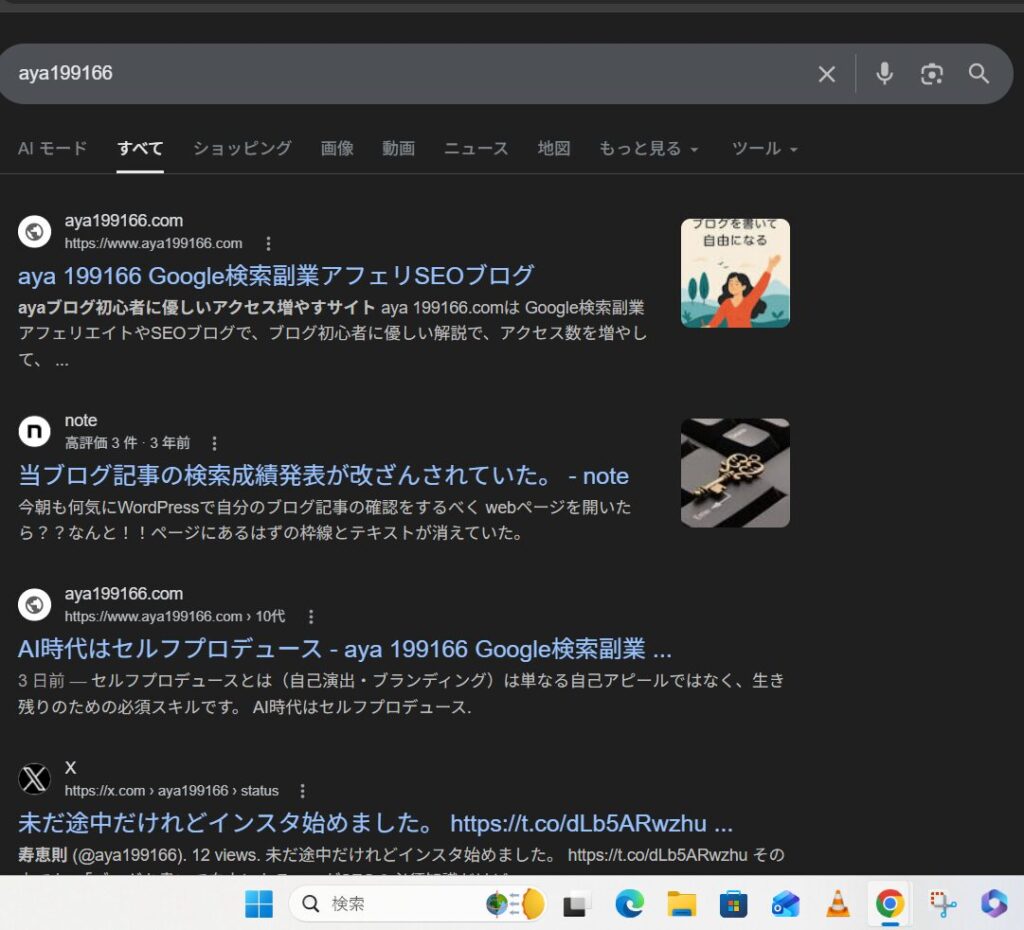Click the globe favicon of the AI時代 result
This screenshot has height=930, width=1024.
pyautogui.click(x=35, y=605)
